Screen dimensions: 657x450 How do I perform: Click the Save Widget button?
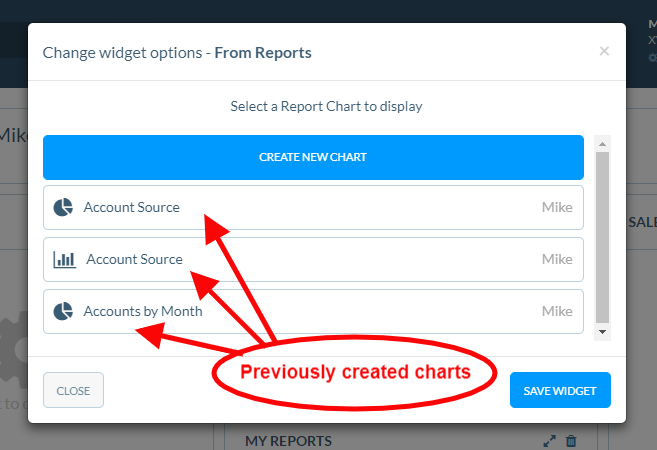click(x=560, y=390)
